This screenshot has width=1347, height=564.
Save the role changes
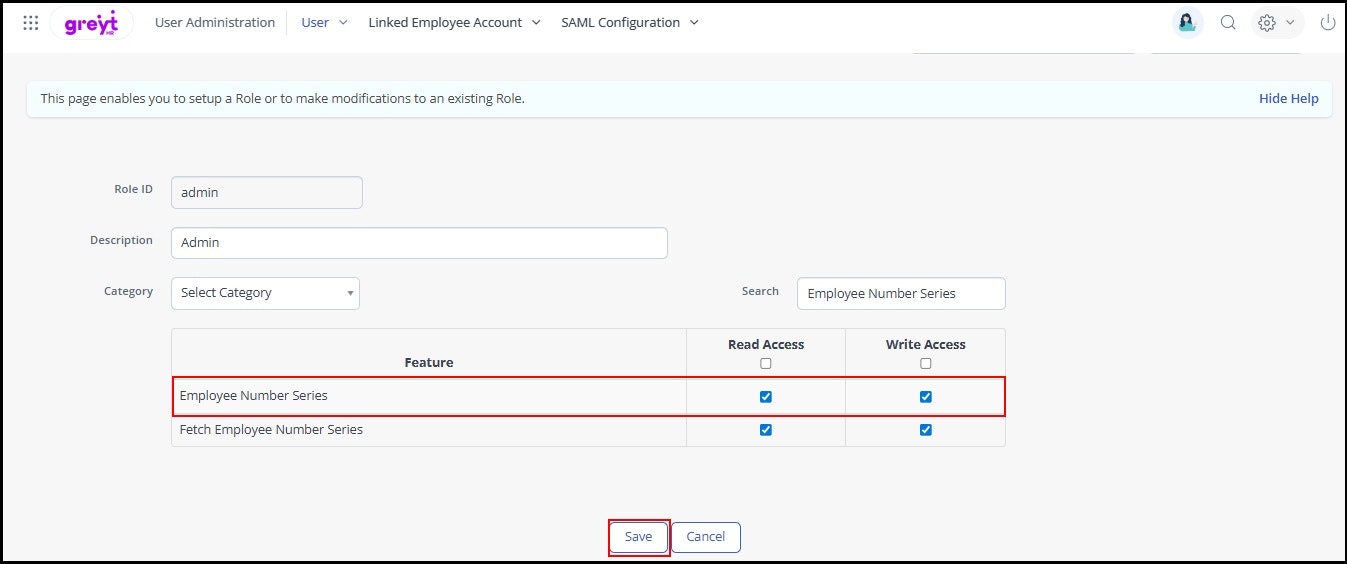(638, 537)
